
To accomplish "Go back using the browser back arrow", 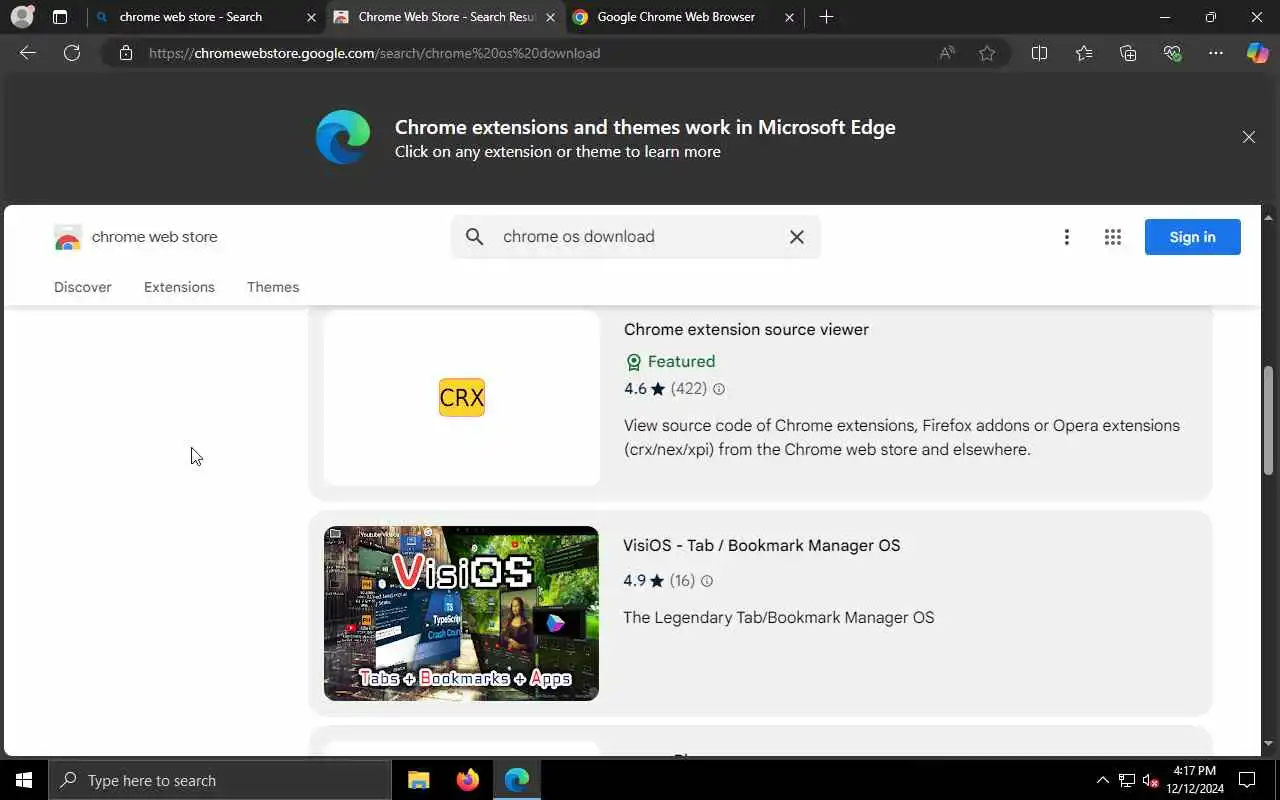I will pos(28,53).
